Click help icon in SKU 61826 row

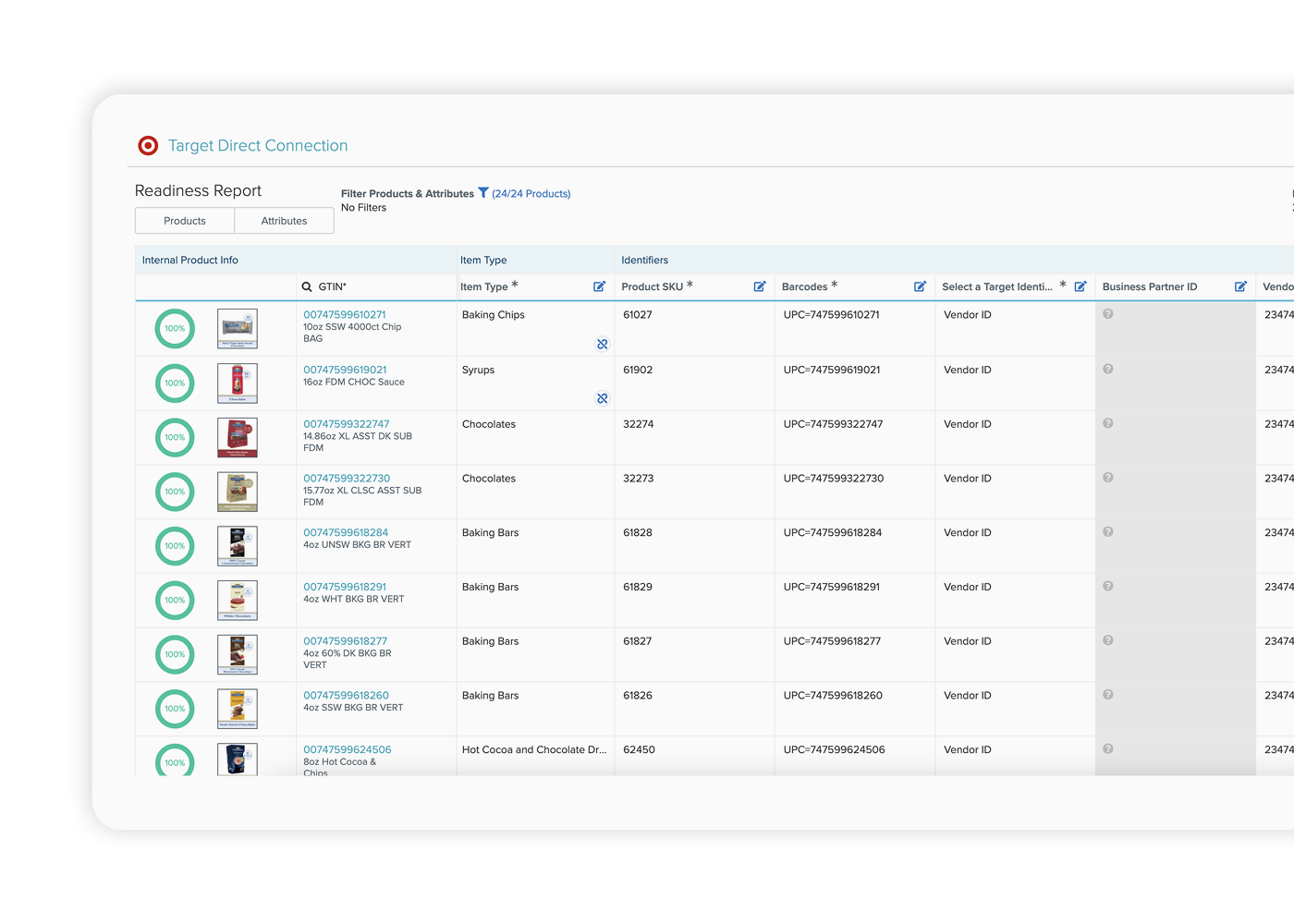tap(1108, 695)
